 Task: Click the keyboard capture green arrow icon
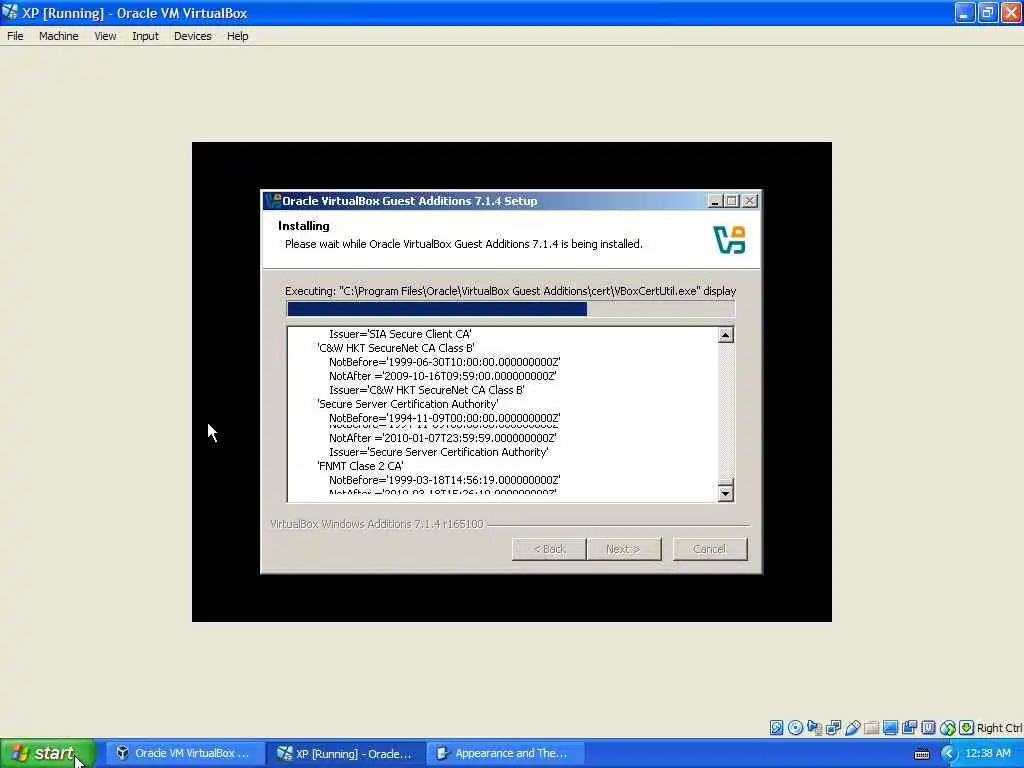tap(967, 728)
